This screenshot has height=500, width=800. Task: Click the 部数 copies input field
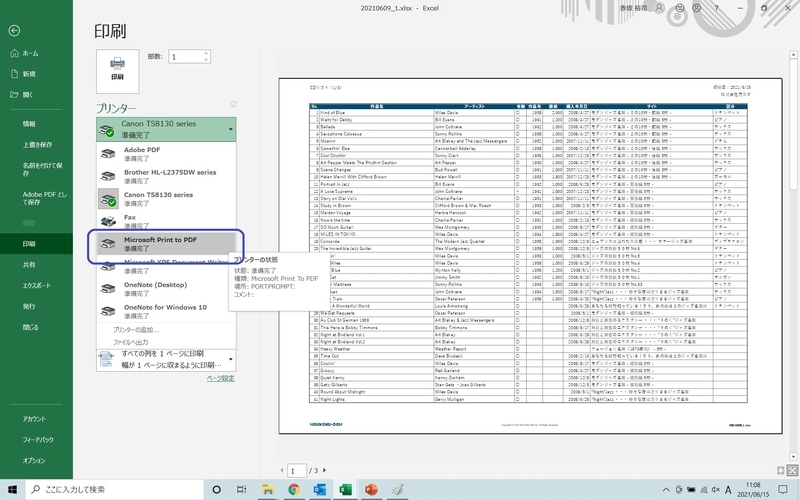[186, 57]
